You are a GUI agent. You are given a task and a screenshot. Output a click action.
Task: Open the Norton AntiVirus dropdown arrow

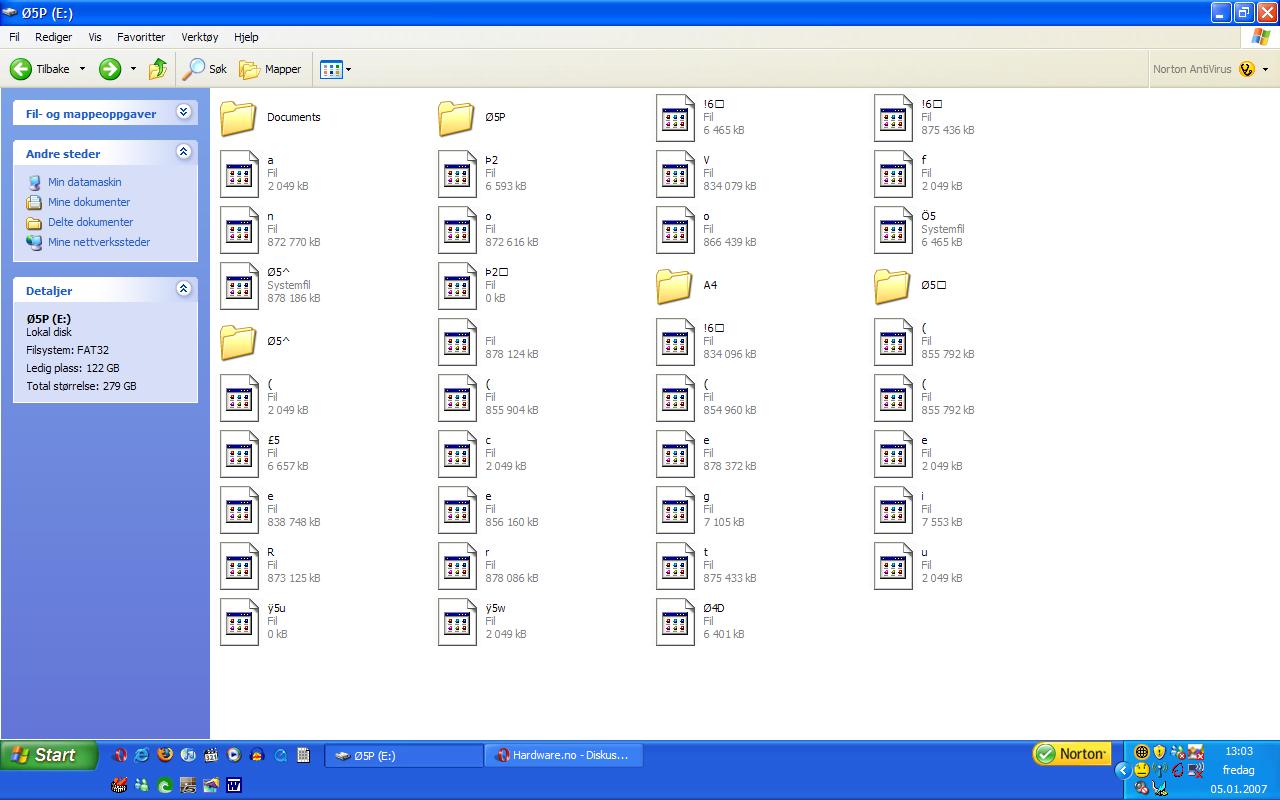1265,69
